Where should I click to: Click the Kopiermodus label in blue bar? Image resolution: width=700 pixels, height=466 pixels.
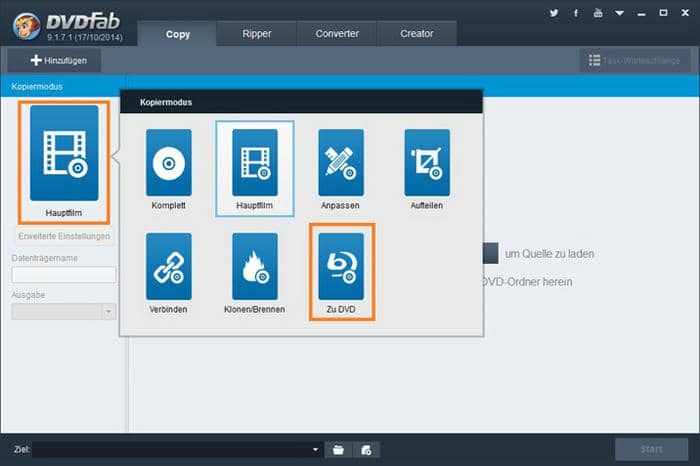coord(37,87)
